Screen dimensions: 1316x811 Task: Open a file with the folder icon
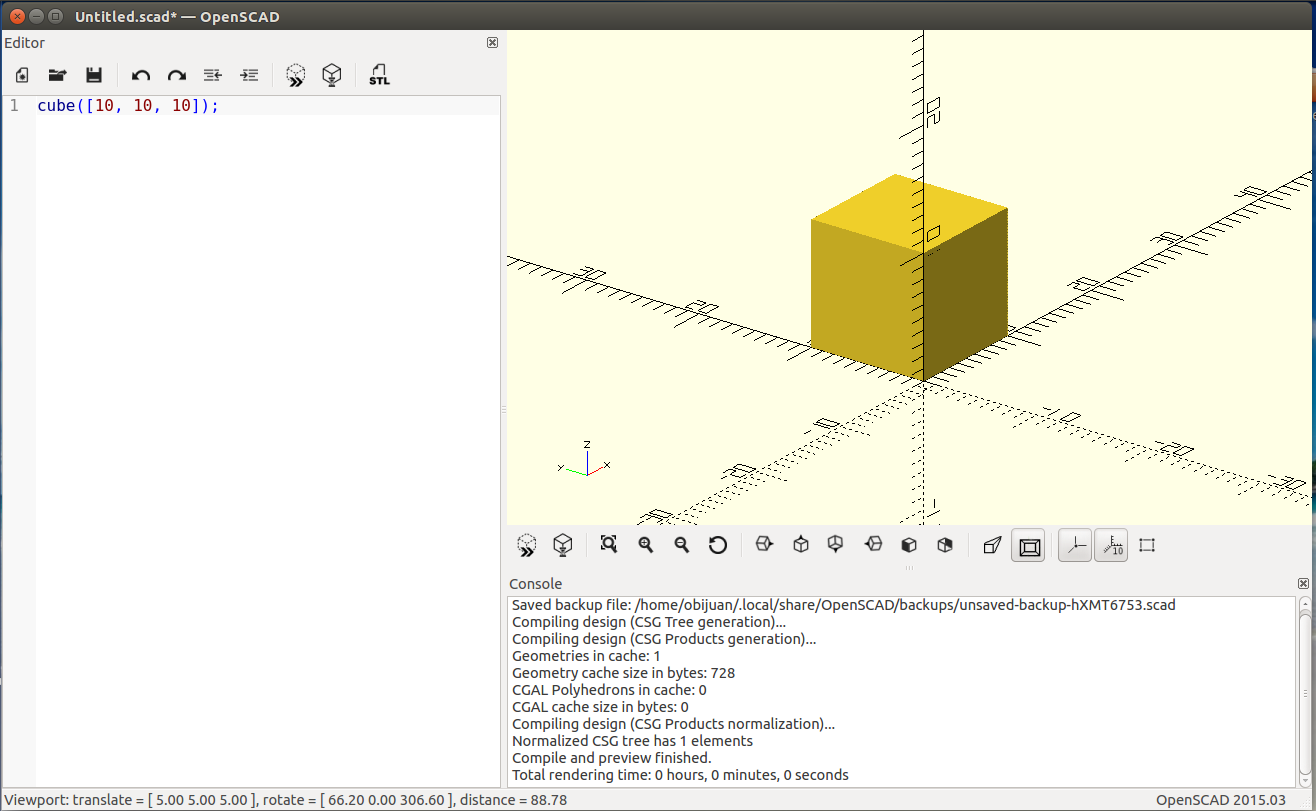(58, 75)
